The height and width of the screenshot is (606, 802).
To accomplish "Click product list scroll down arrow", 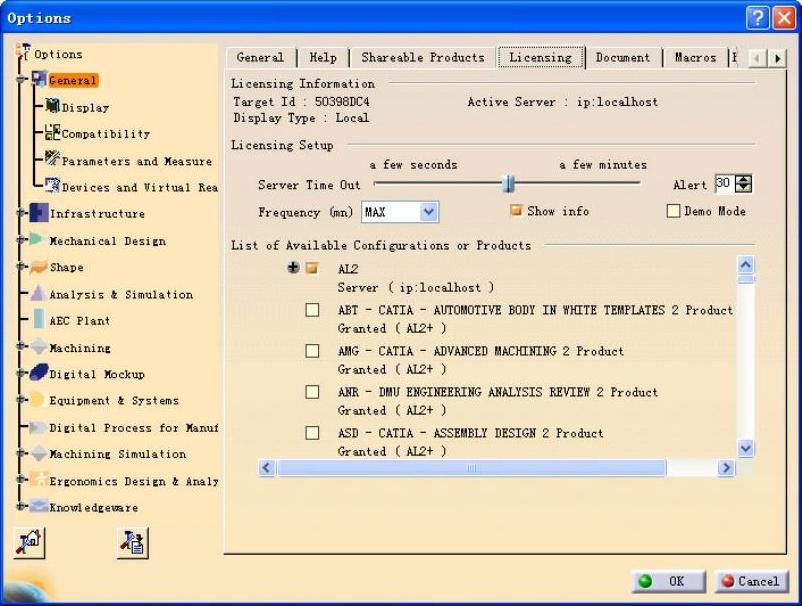I will coord(746,448).
